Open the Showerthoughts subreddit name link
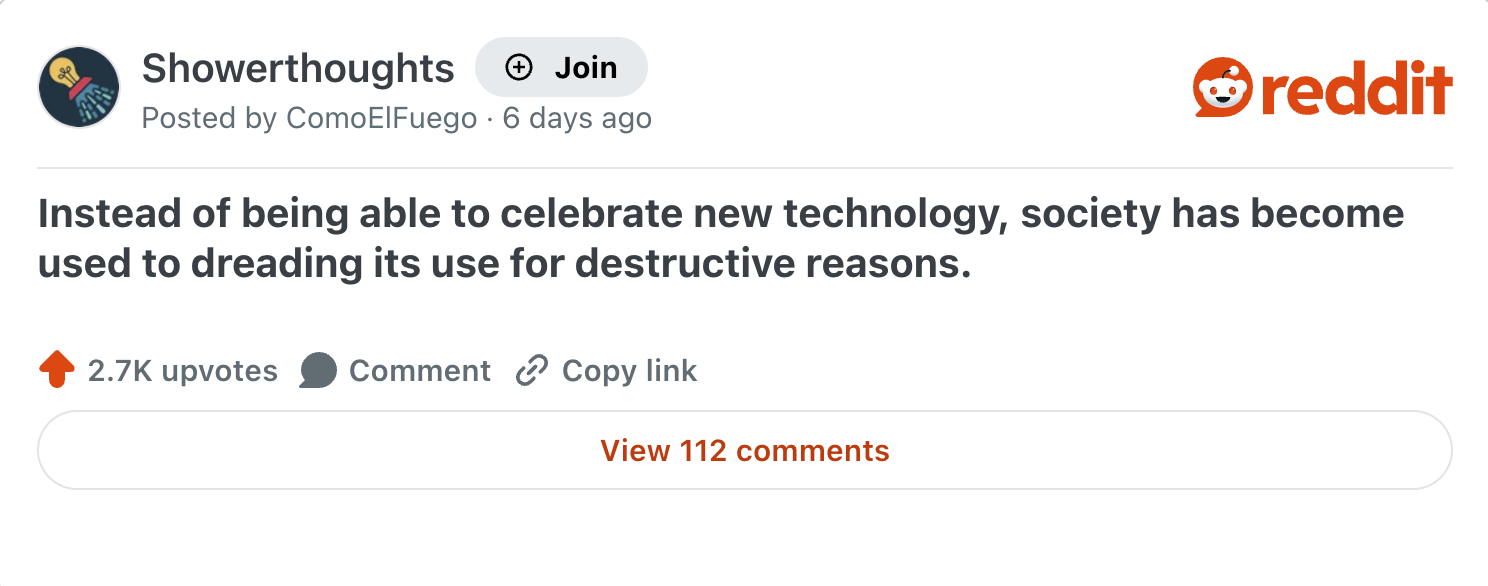The height and width of the screenshot is (586, 1488). click(298, 68)
